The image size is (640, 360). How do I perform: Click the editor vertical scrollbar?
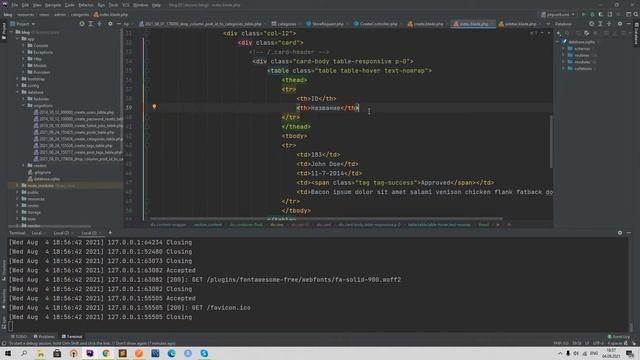click(551, 141)
